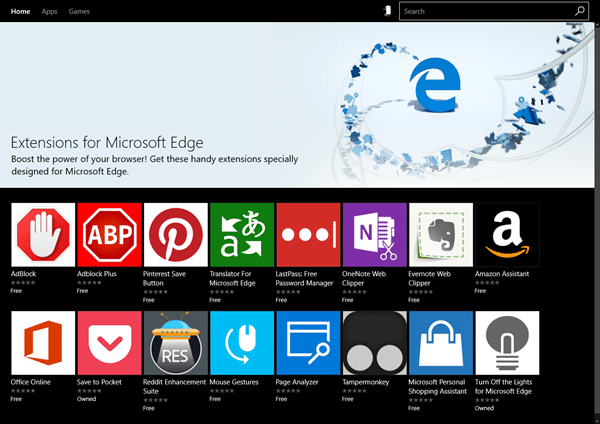600x424 pixels.
Task: Click the Mouse Gestures title text
Action: (x=234, y=382)
